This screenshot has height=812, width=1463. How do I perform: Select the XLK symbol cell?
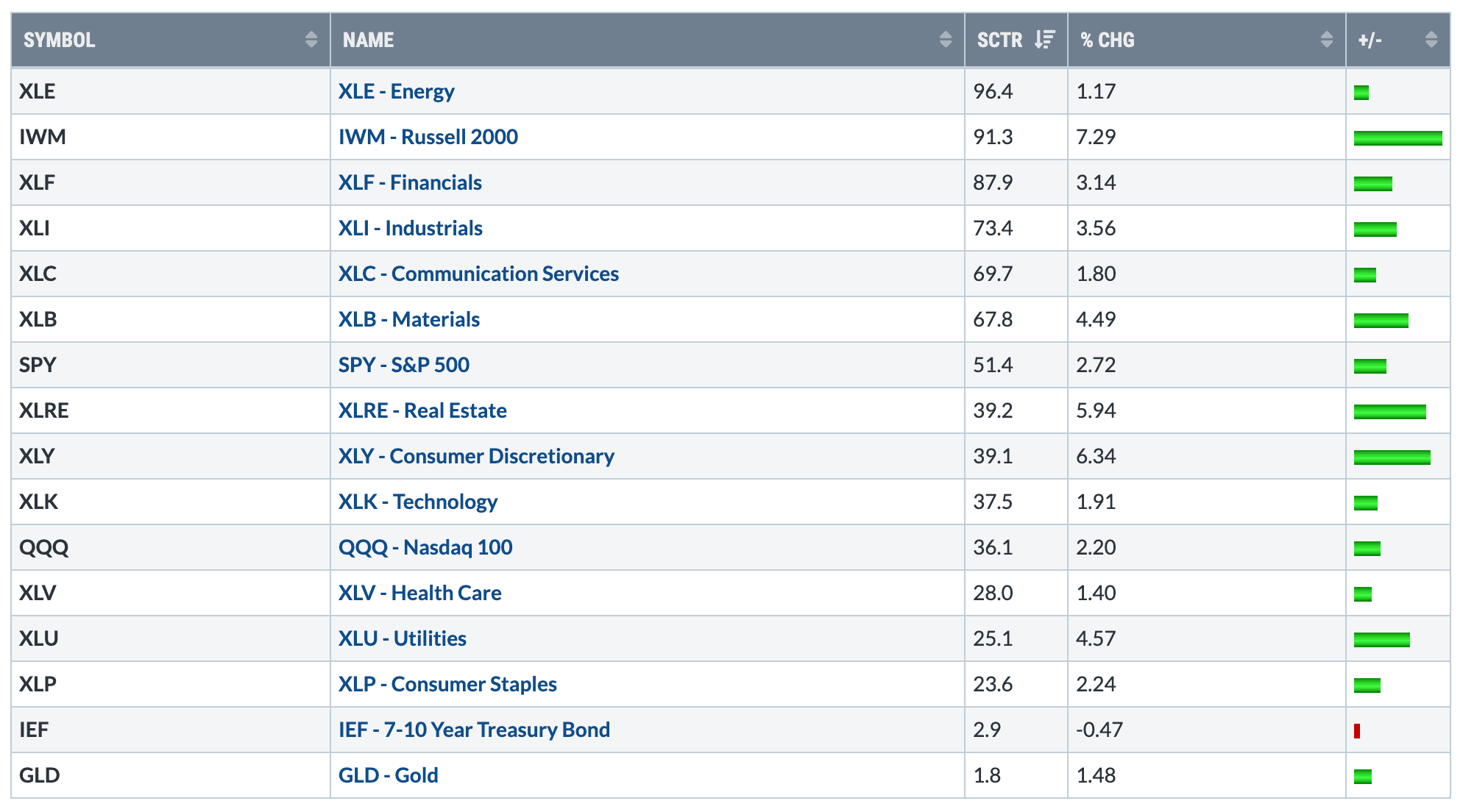point(38,502)
